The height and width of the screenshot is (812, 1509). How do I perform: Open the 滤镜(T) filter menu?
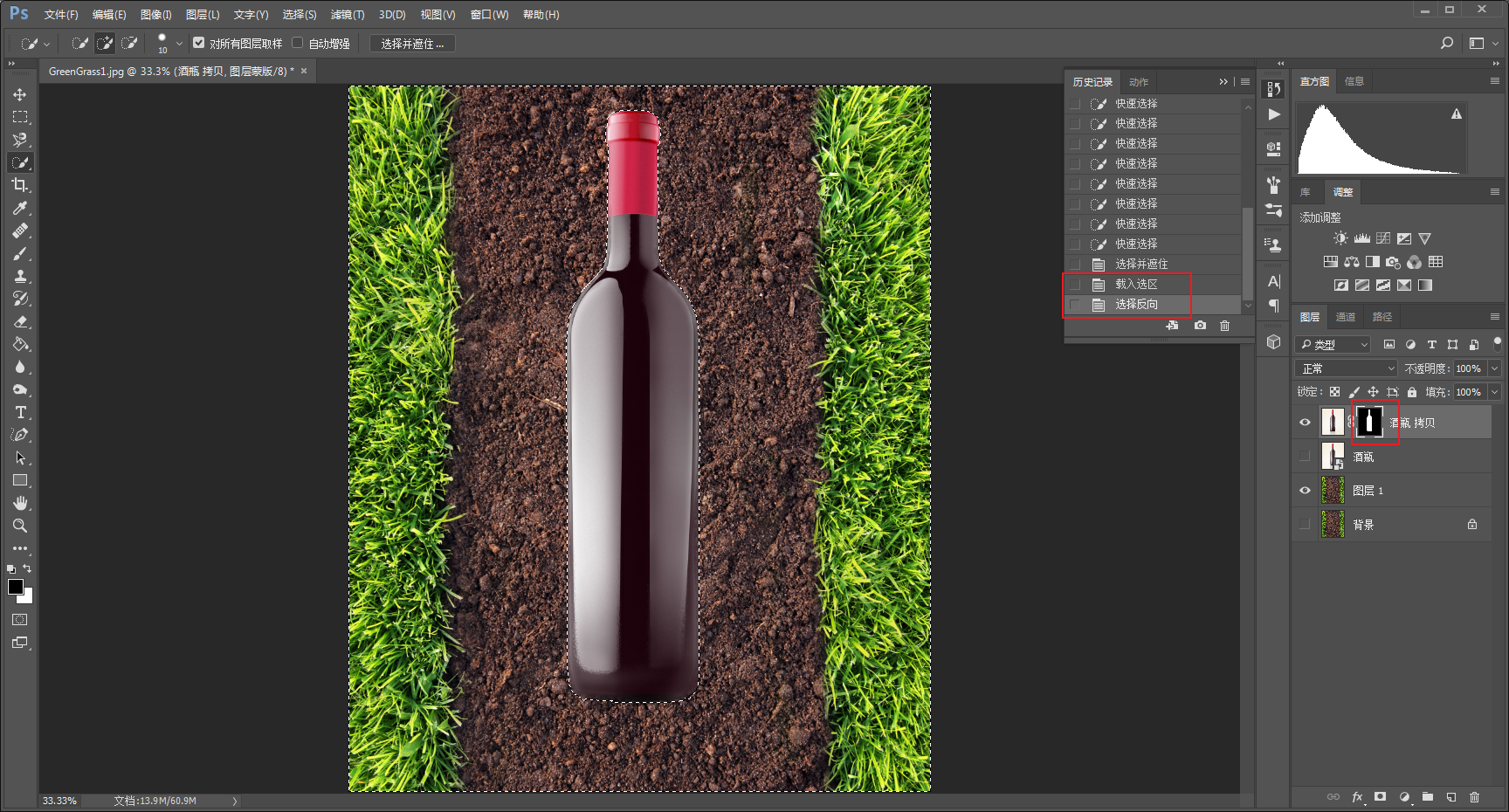click(x=348, y=15)
